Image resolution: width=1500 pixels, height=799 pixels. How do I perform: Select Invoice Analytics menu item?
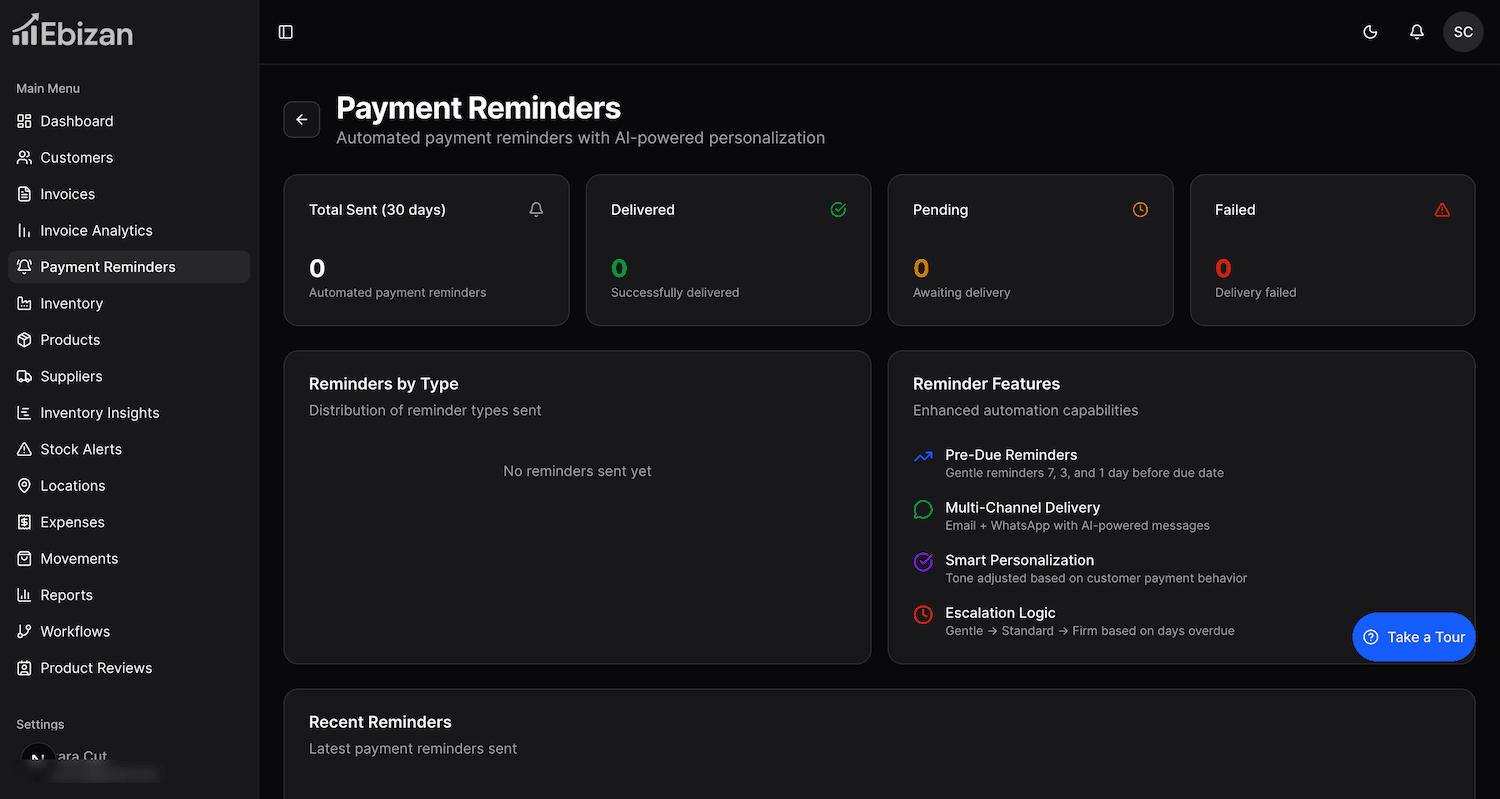coord(96,231)
